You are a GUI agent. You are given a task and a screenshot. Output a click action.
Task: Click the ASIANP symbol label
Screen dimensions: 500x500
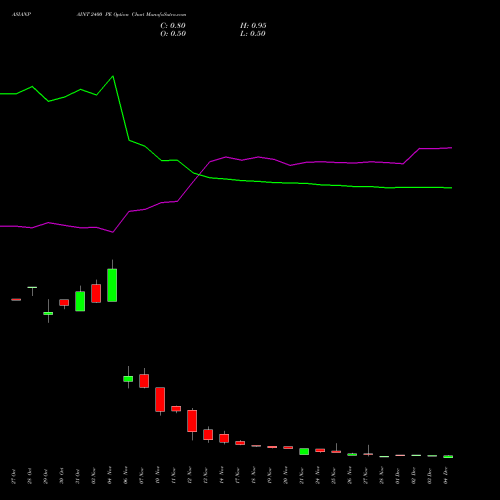coord(21,15)
